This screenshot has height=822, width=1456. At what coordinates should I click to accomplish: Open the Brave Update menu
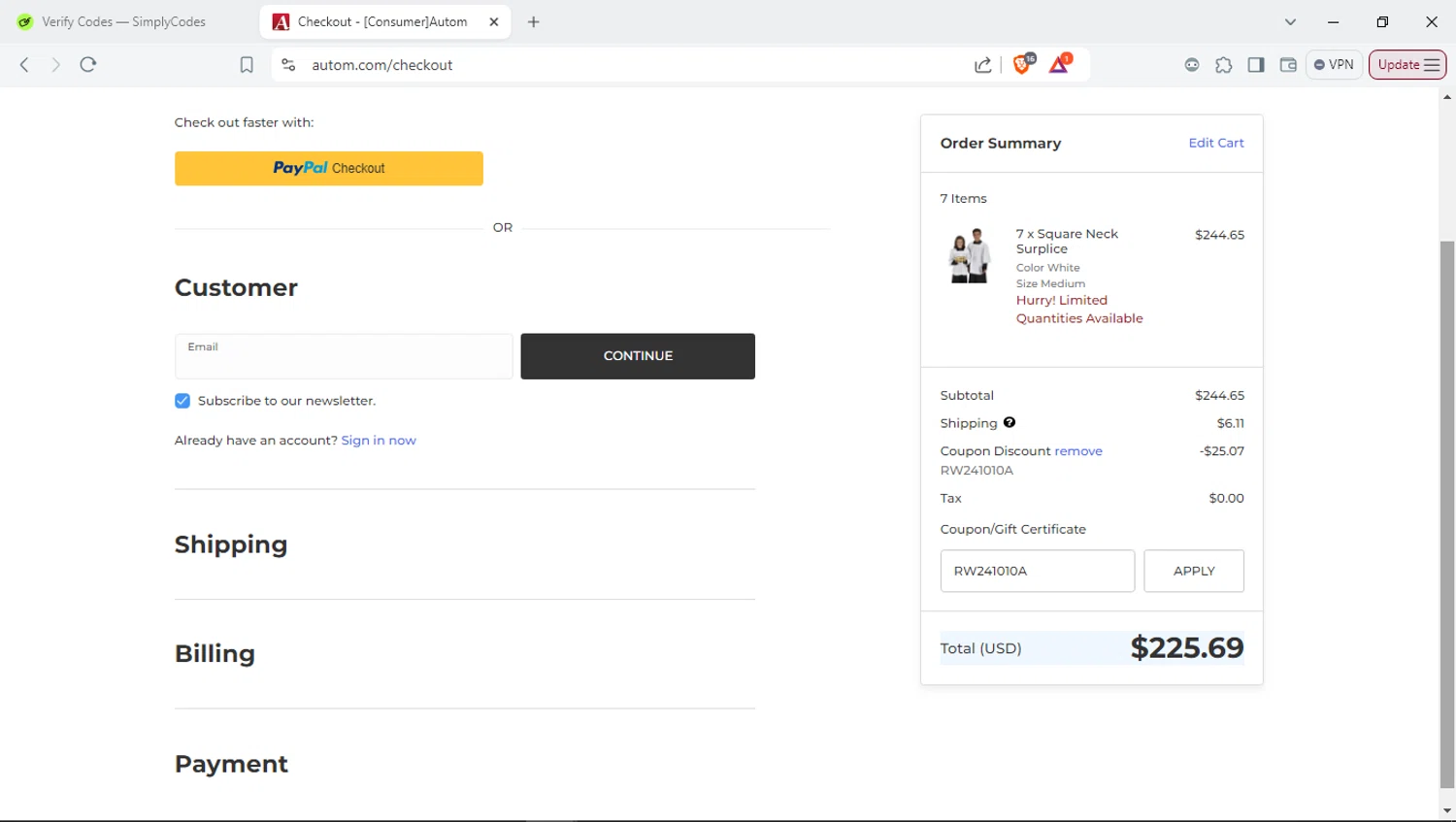1407,65
